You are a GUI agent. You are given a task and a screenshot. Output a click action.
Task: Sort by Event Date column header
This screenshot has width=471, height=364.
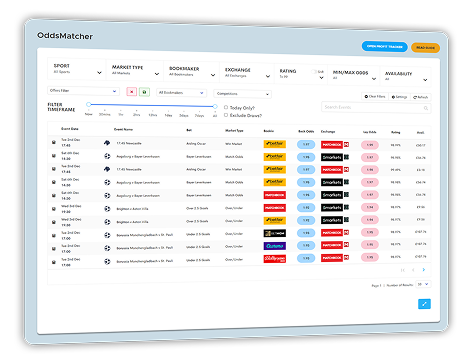pos(70,129)
